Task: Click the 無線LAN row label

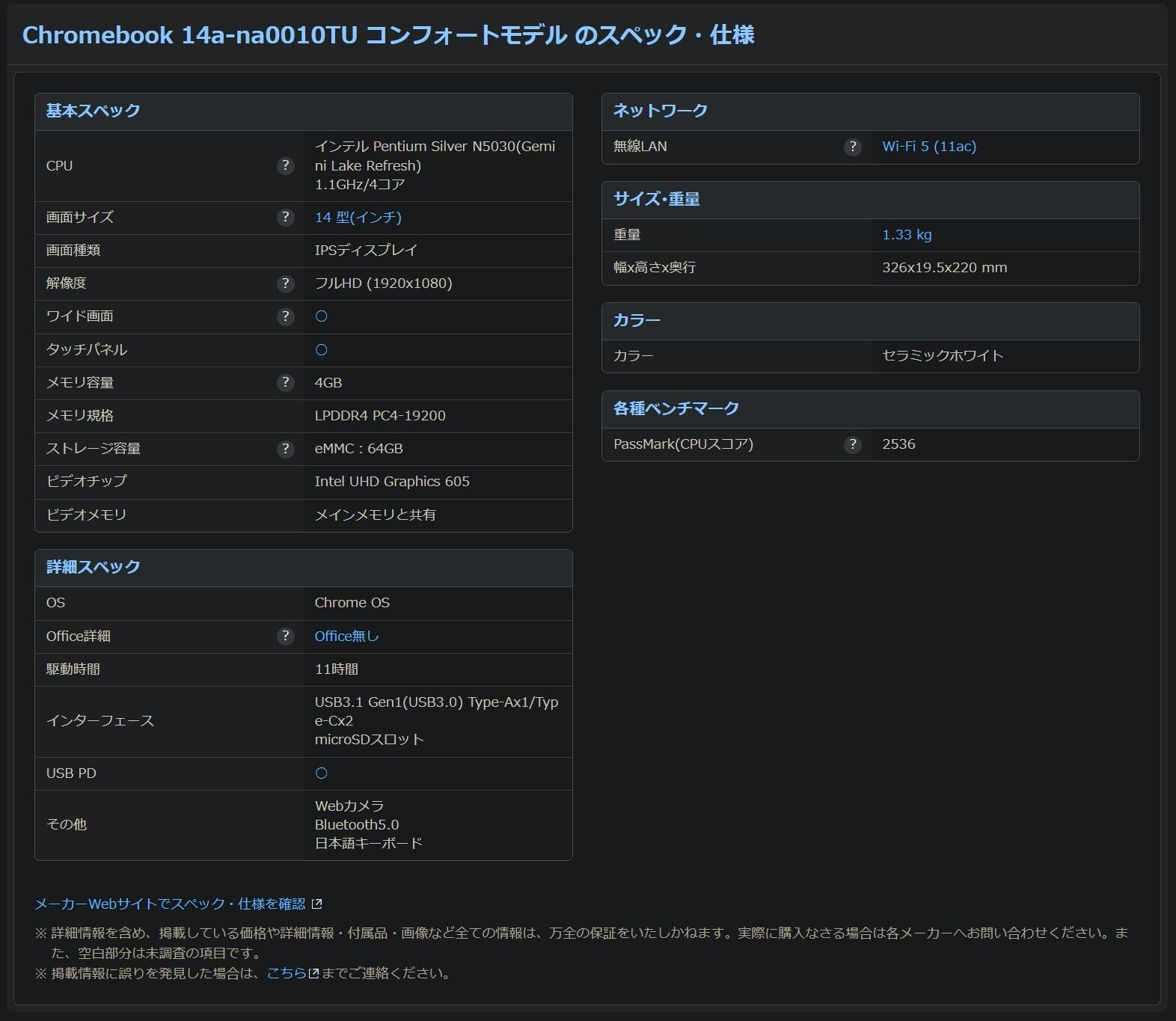Action: pos(640,147)
